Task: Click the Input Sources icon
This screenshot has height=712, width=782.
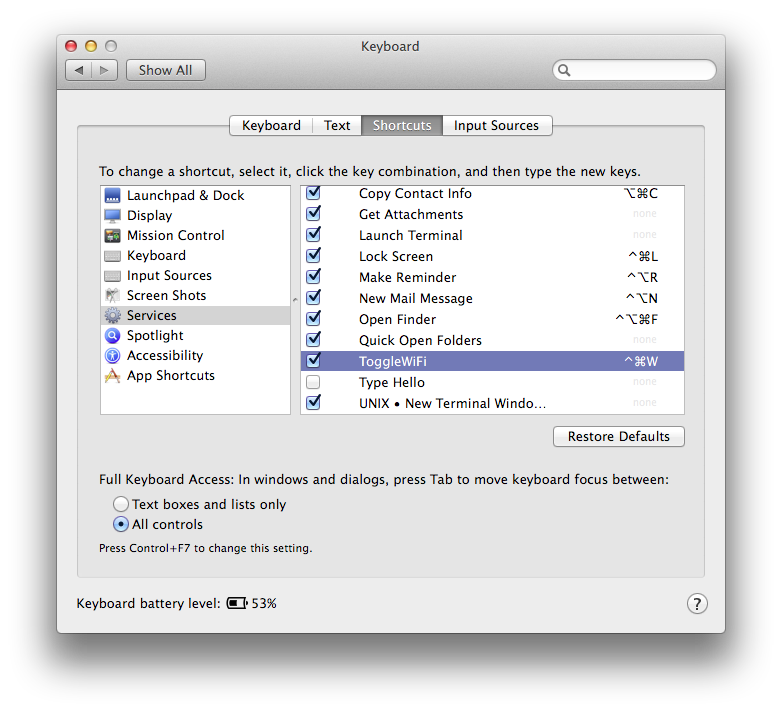Action: click(x=113, y=276)
